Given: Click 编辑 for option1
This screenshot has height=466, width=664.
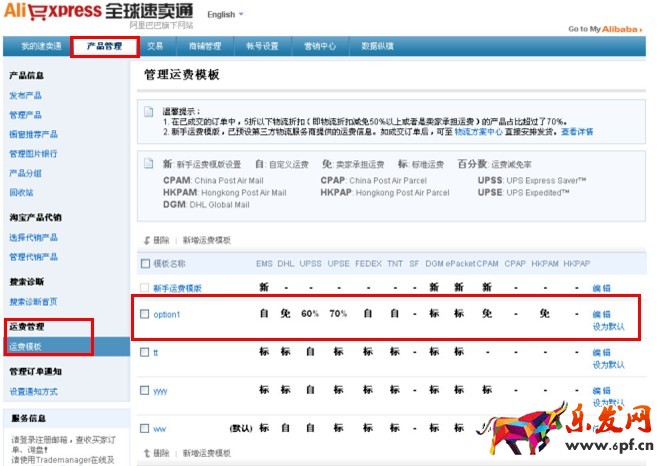Looking at the screenshot, I should click(601, 314).
